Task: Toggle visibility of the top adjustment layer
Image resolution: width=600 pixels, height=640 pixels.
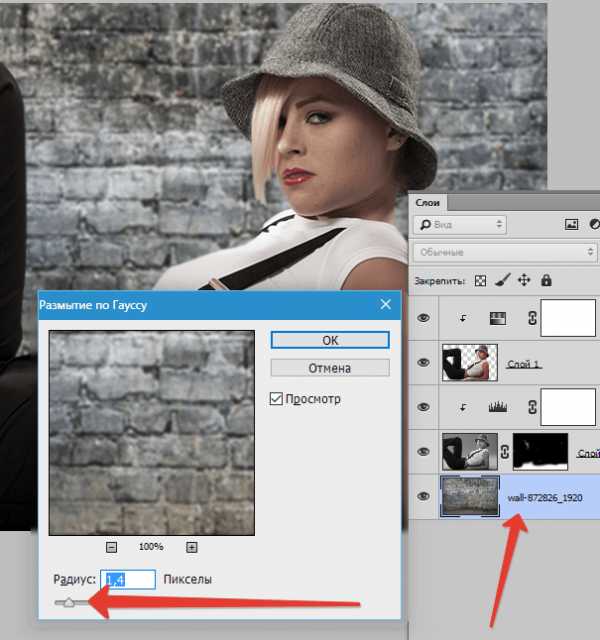Action: [x=424, y=318]
